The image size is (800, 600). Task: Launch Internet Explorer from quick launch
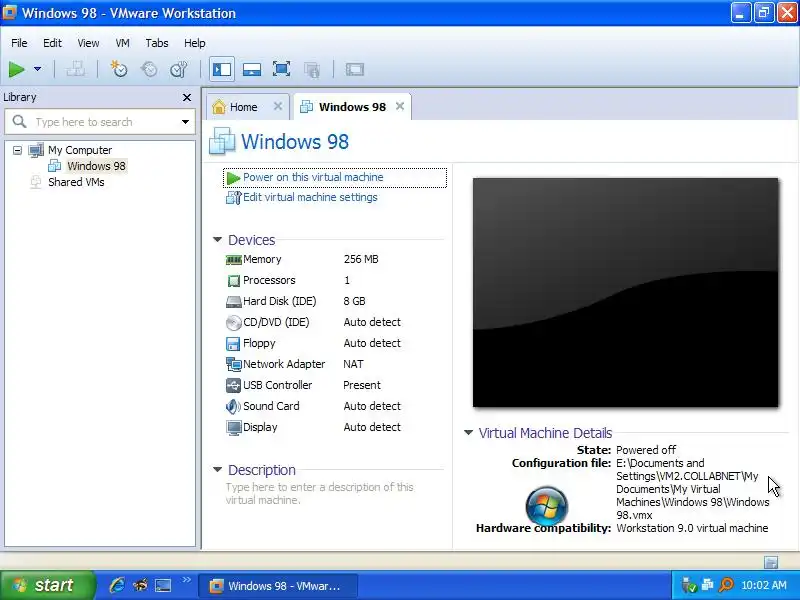click(x=117, y=585)
